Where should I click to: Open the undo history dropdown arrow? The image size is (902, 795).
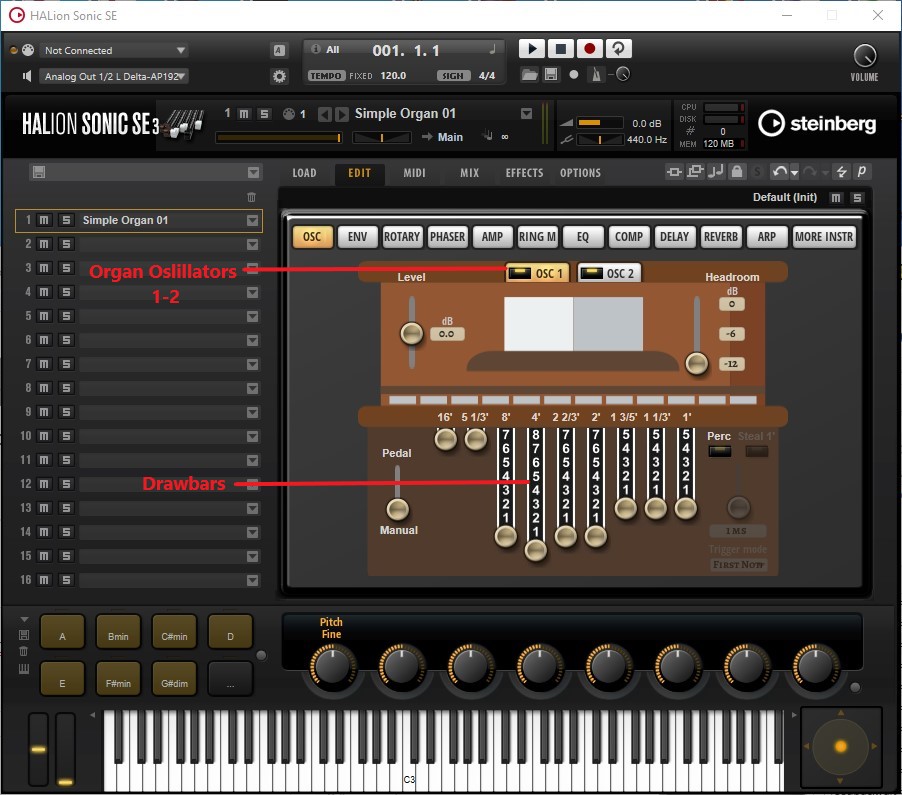(794, 173)
